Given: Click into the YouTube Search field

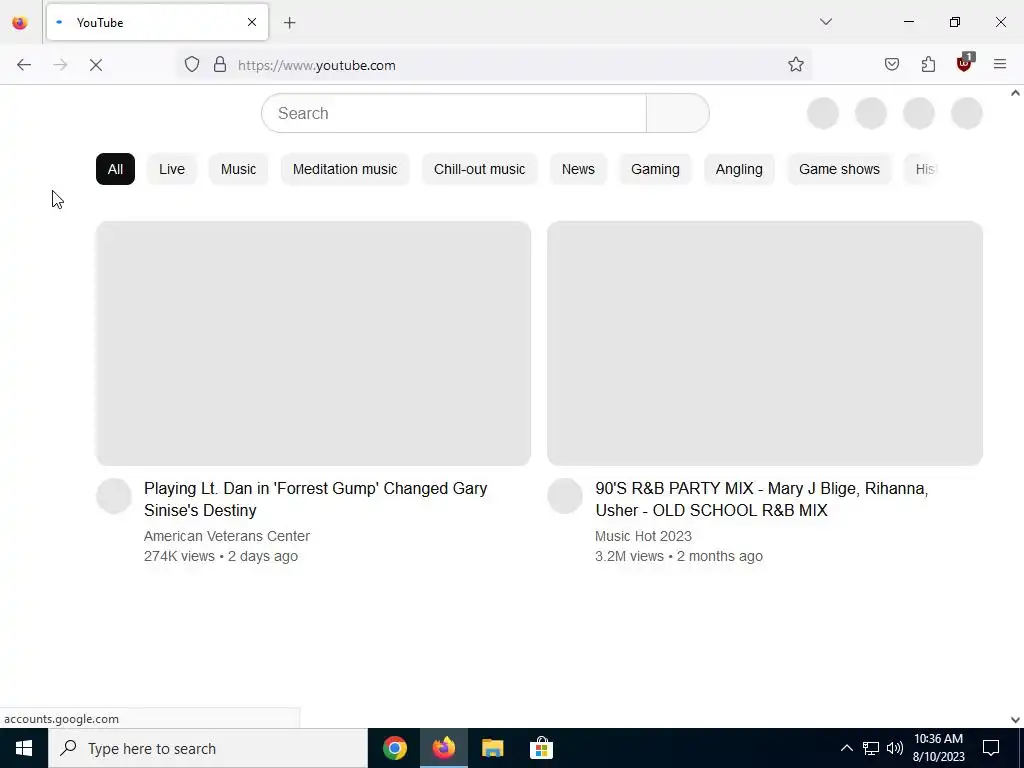Looking at the screenshot, I should tap(454, 113).
